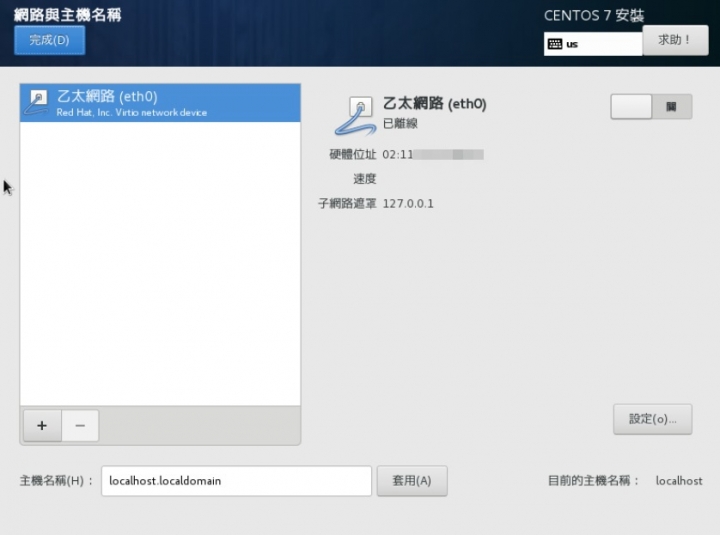Click the 目前的主機名稱 current hostname label
Image resolution: width=720 pixels, height=535 pixels.
point(593,481)
